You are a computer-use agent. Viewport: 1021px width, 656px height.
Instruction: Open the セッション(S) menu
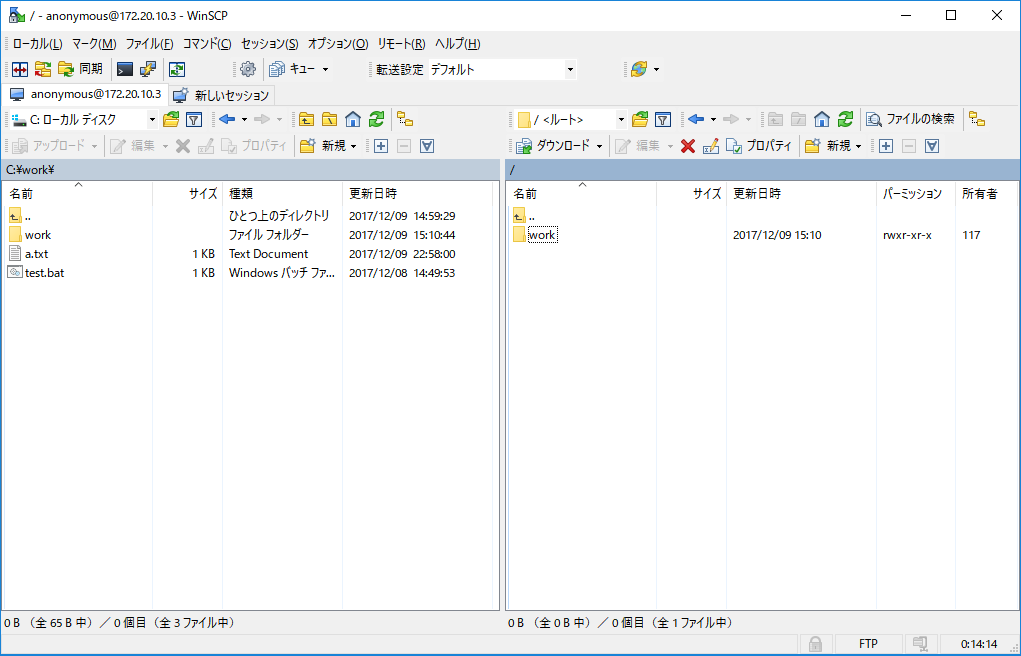click(x=270, y=44)
